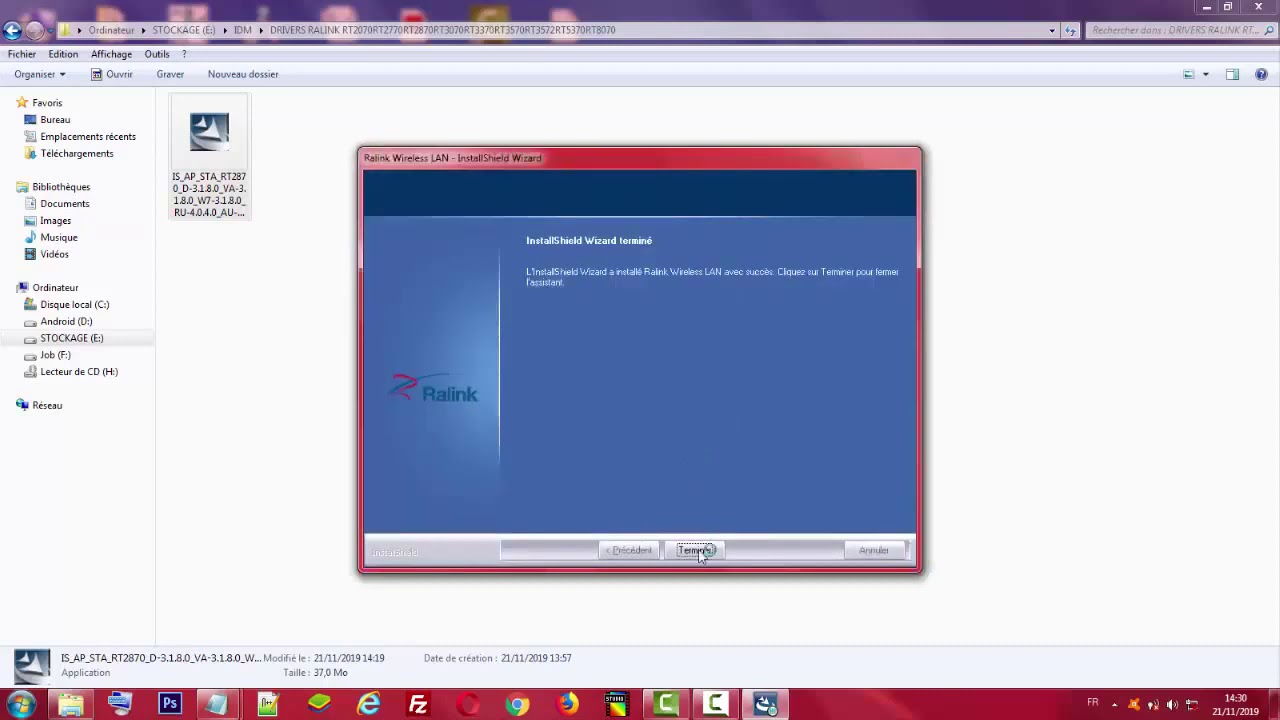Select Disque local (C:)

(75, 305)
